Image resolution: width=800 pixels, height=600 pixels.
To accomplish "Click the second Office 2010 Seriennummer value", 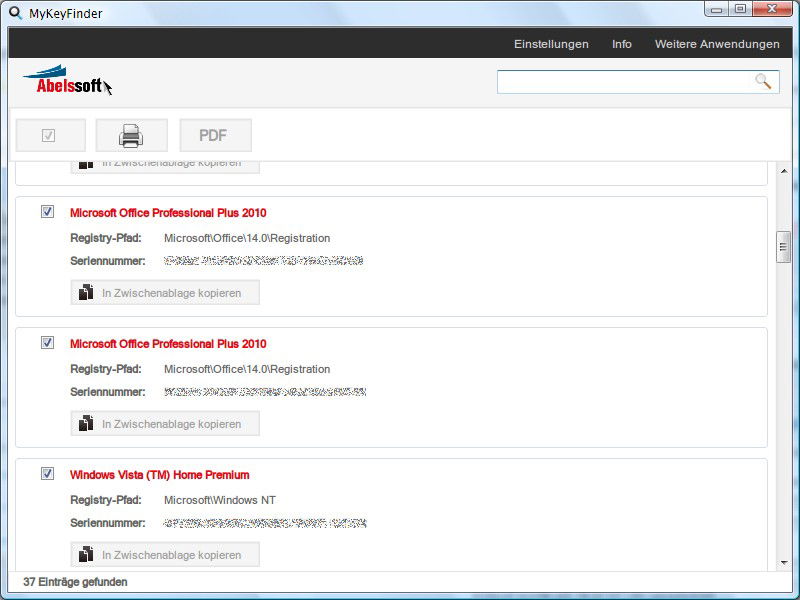I will click(265, 392).
